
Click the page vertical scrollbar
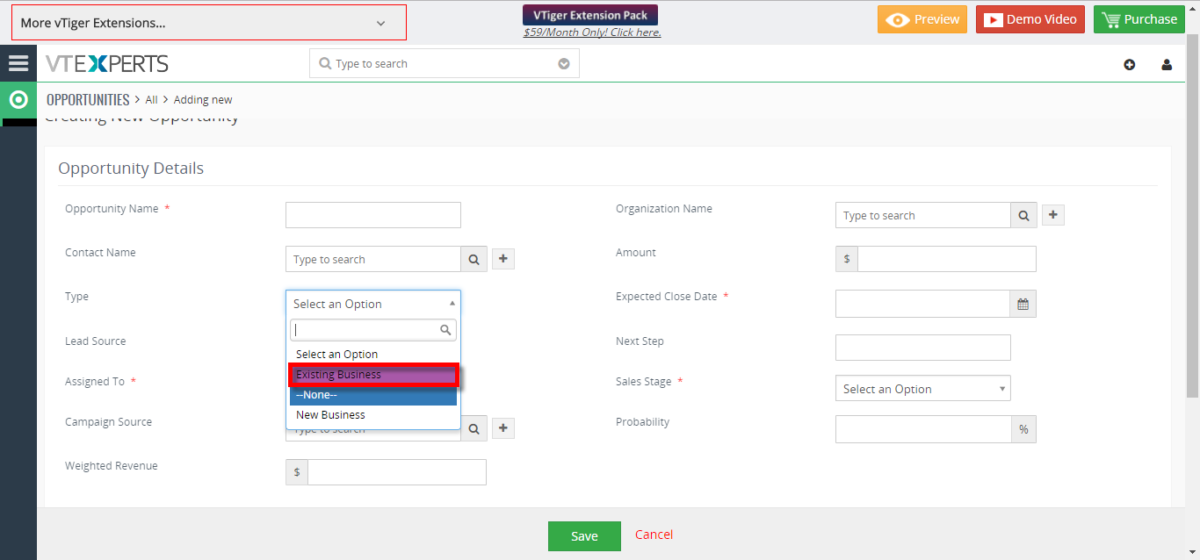[1192, 220]
